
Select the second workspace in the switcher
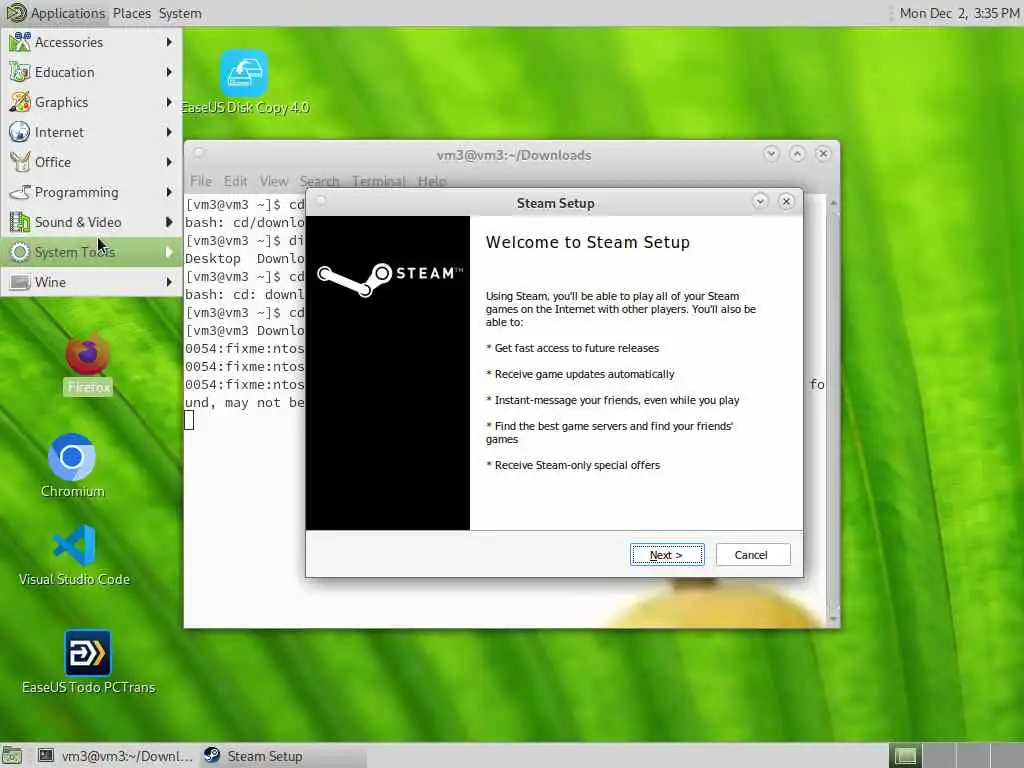[939, 756]
